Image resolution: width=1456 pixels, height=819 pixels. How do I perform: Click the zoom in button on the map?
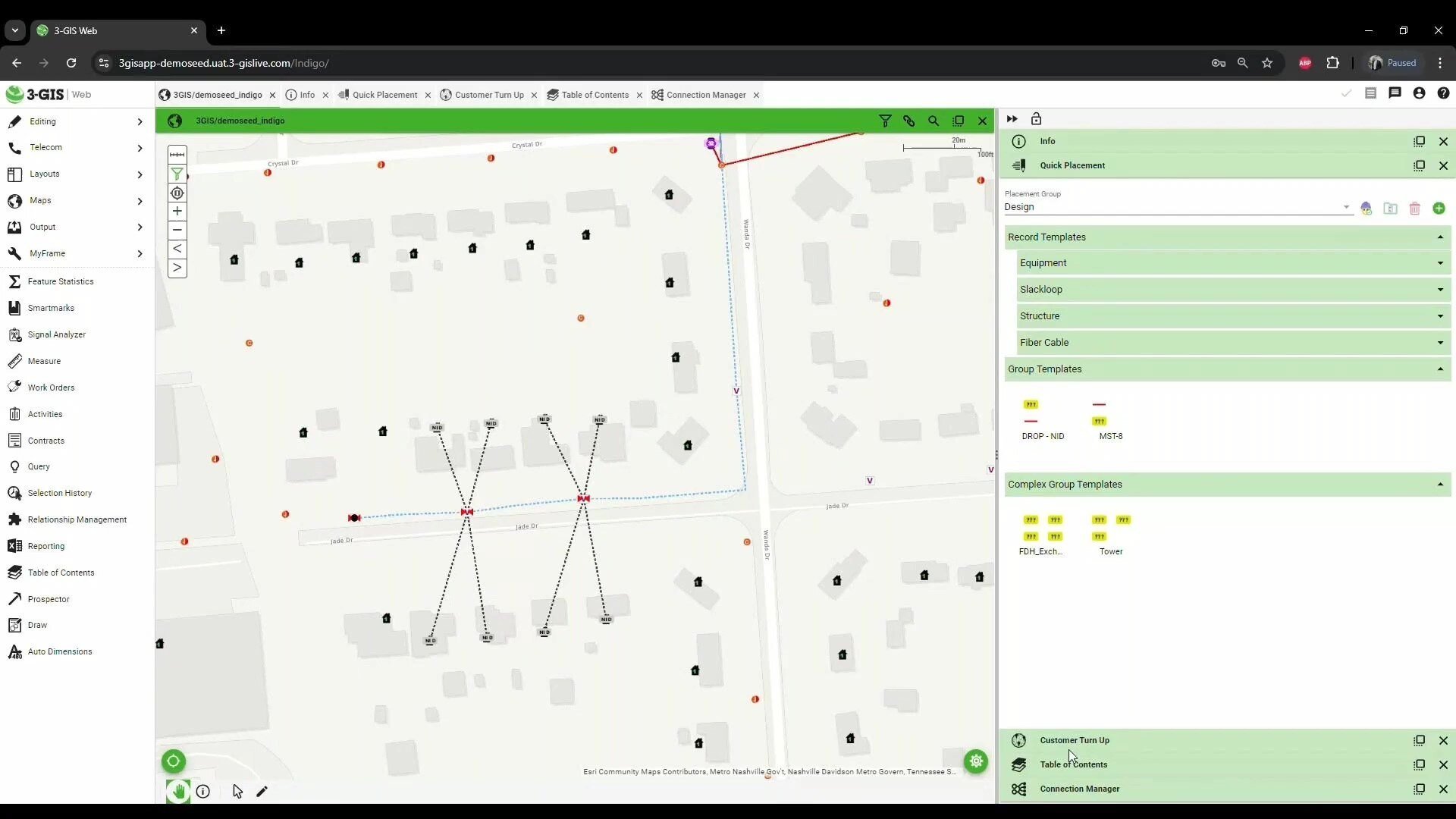177,212
